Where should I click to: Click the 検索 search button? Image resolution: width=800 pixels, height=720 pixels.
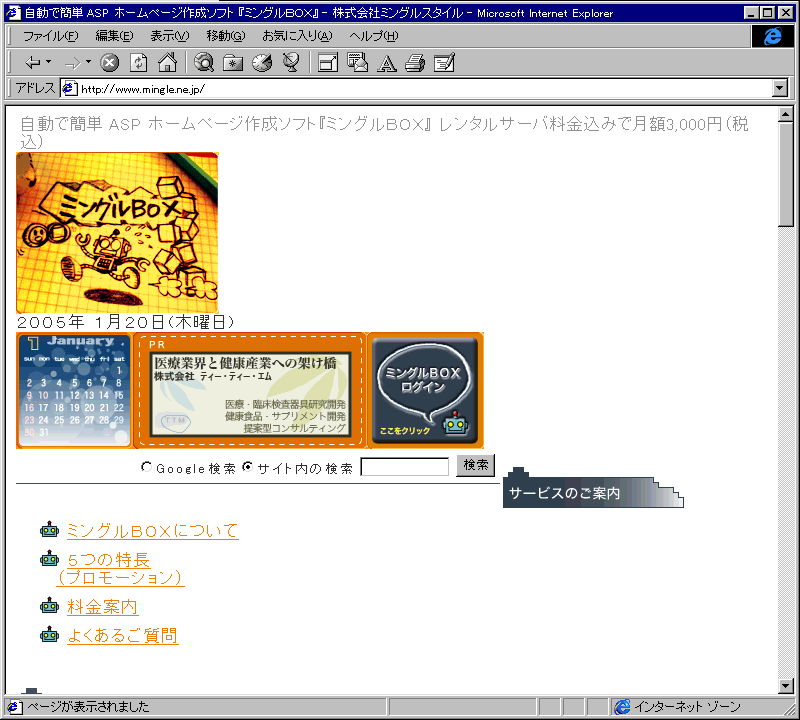[476, 465]
